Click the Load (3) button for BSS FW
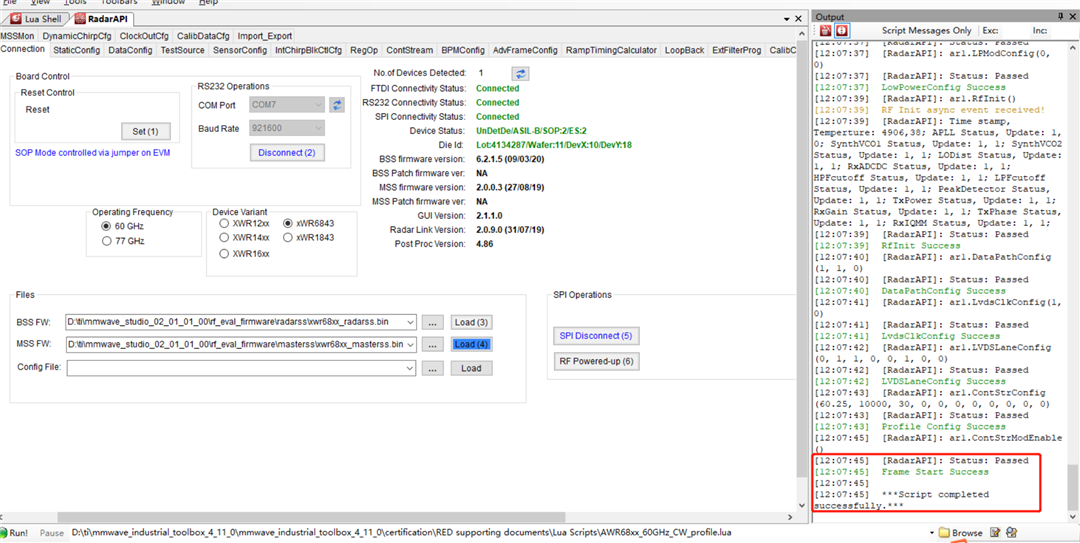The height and width of the screenshot is (543, 1080). tap(472, 322)
